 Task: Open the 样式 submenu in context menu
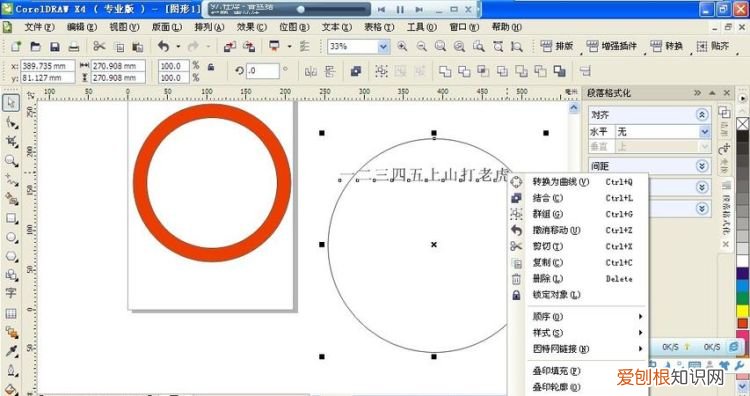point(586,332)
